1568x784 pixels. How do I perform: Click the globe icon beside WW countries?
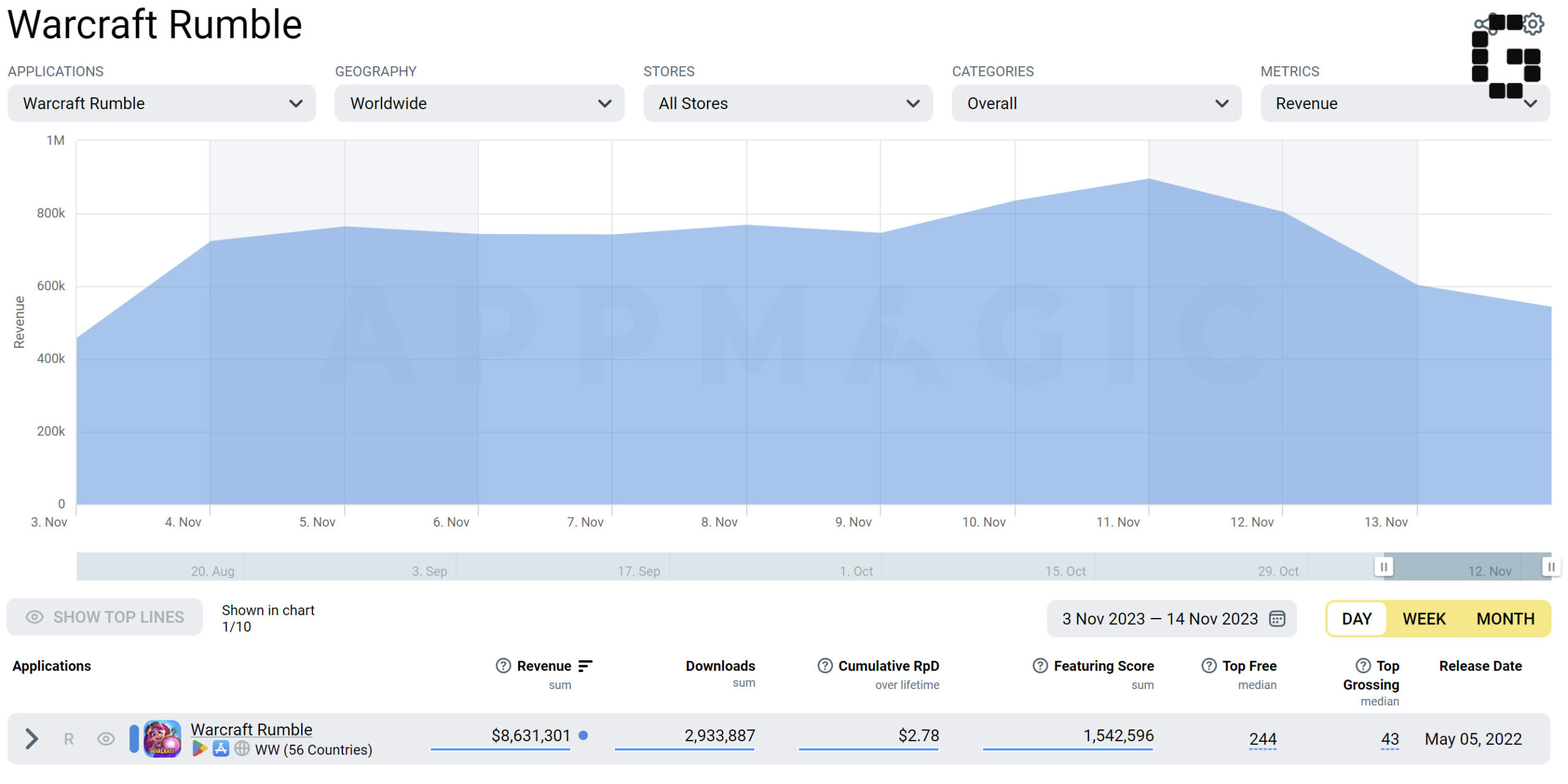tap(242, 748)
